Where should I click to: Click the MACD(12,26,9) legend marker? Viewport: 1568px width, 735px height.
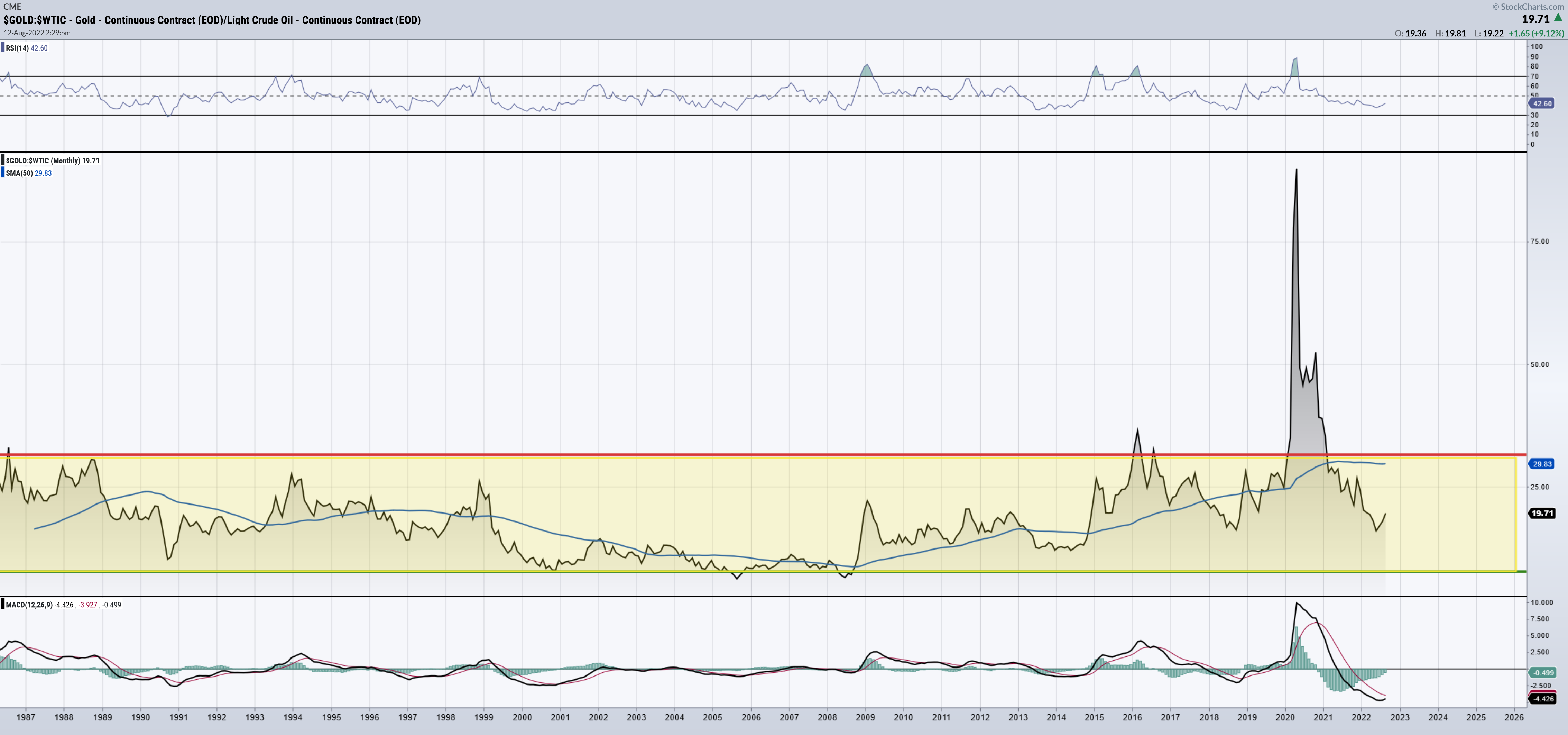3,604
